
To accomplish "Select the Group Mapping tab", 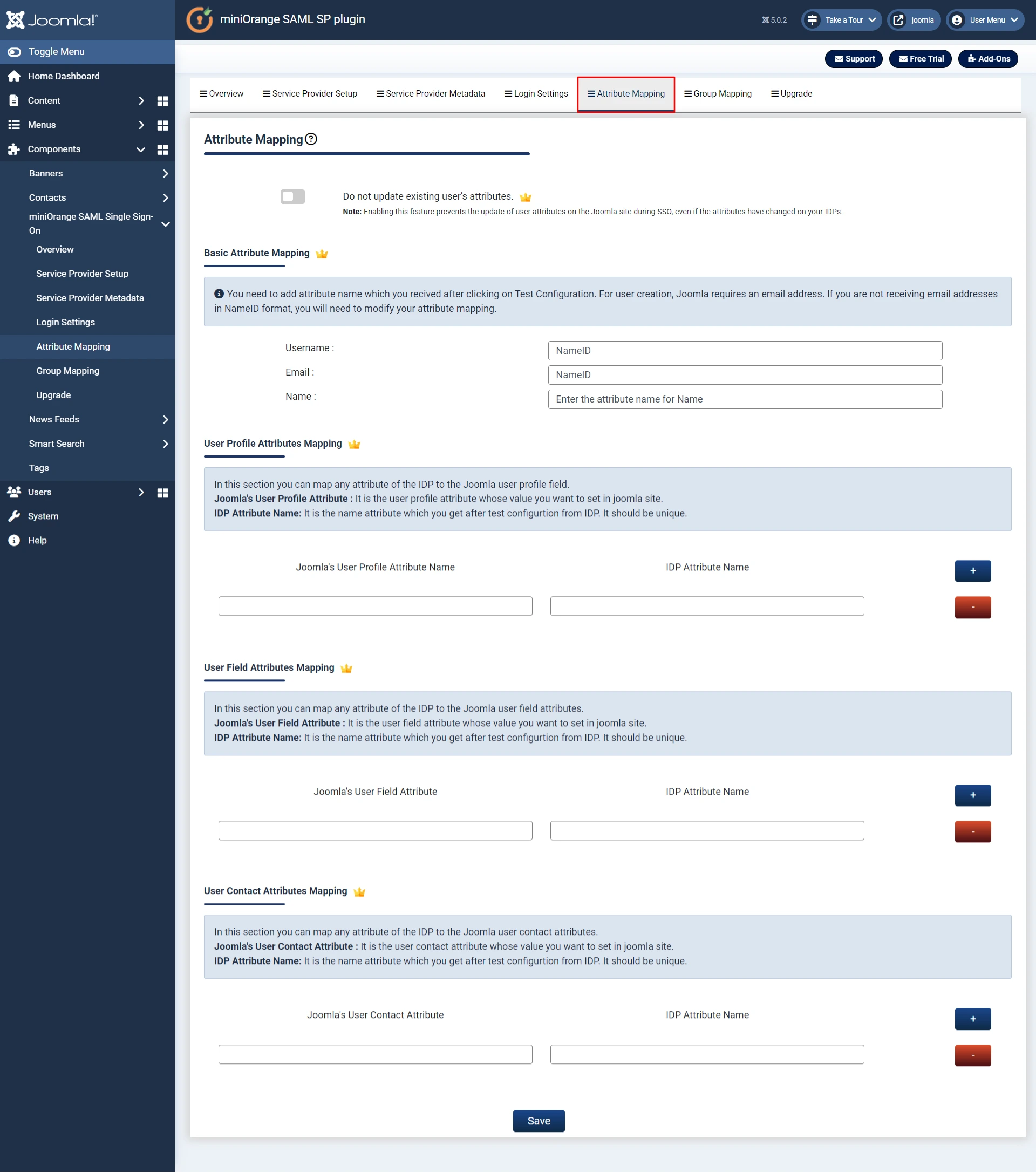I will (x=718, y=93).
